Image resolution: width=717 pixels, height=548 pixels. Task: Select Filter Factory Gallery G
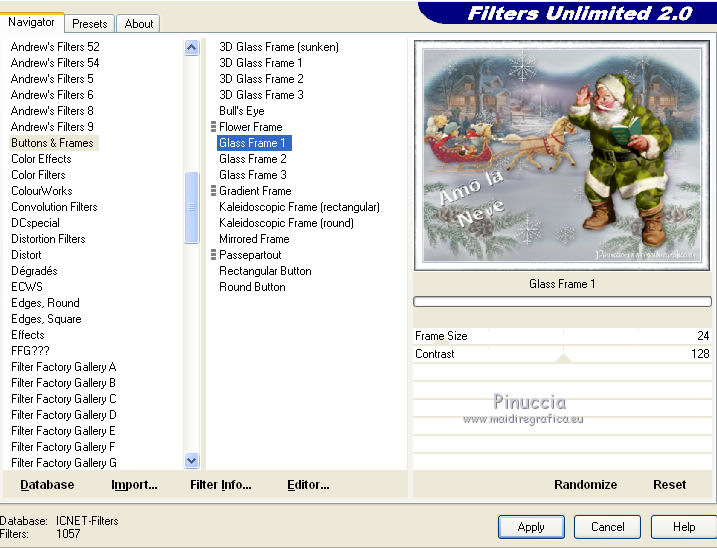coord(64,463)
